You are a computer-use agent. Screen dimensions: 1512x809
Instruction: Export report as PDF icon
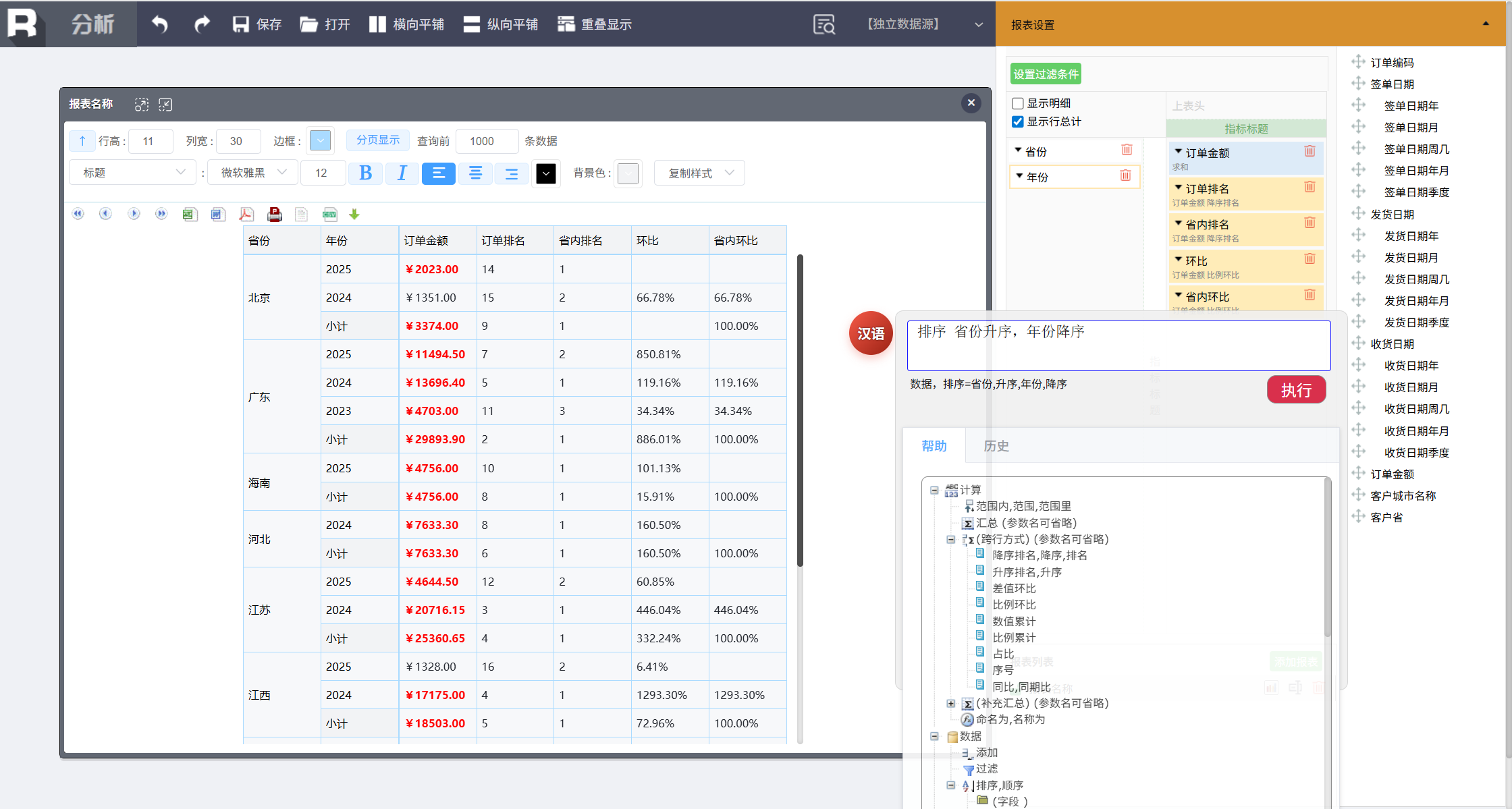(x=246, y=215)
